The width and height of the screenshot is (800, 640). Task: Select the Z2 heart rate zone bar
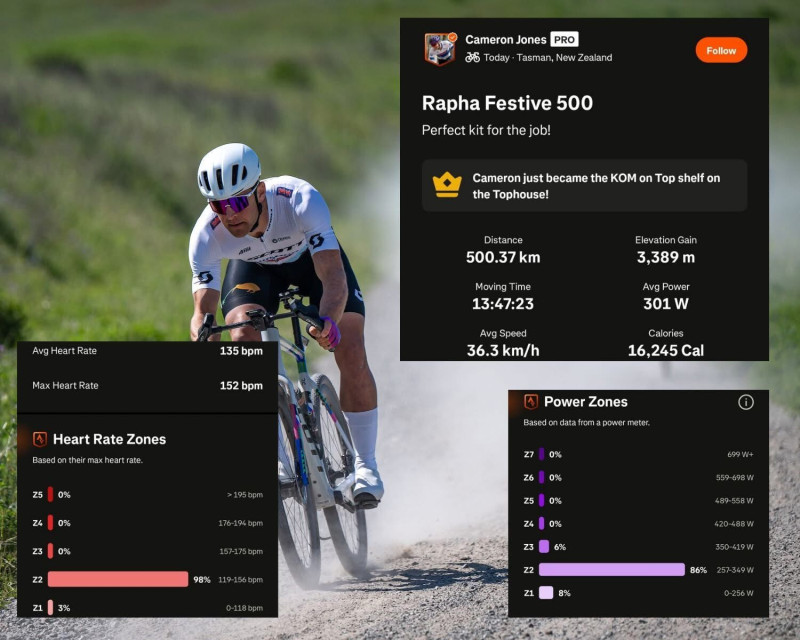click(118, 579)
